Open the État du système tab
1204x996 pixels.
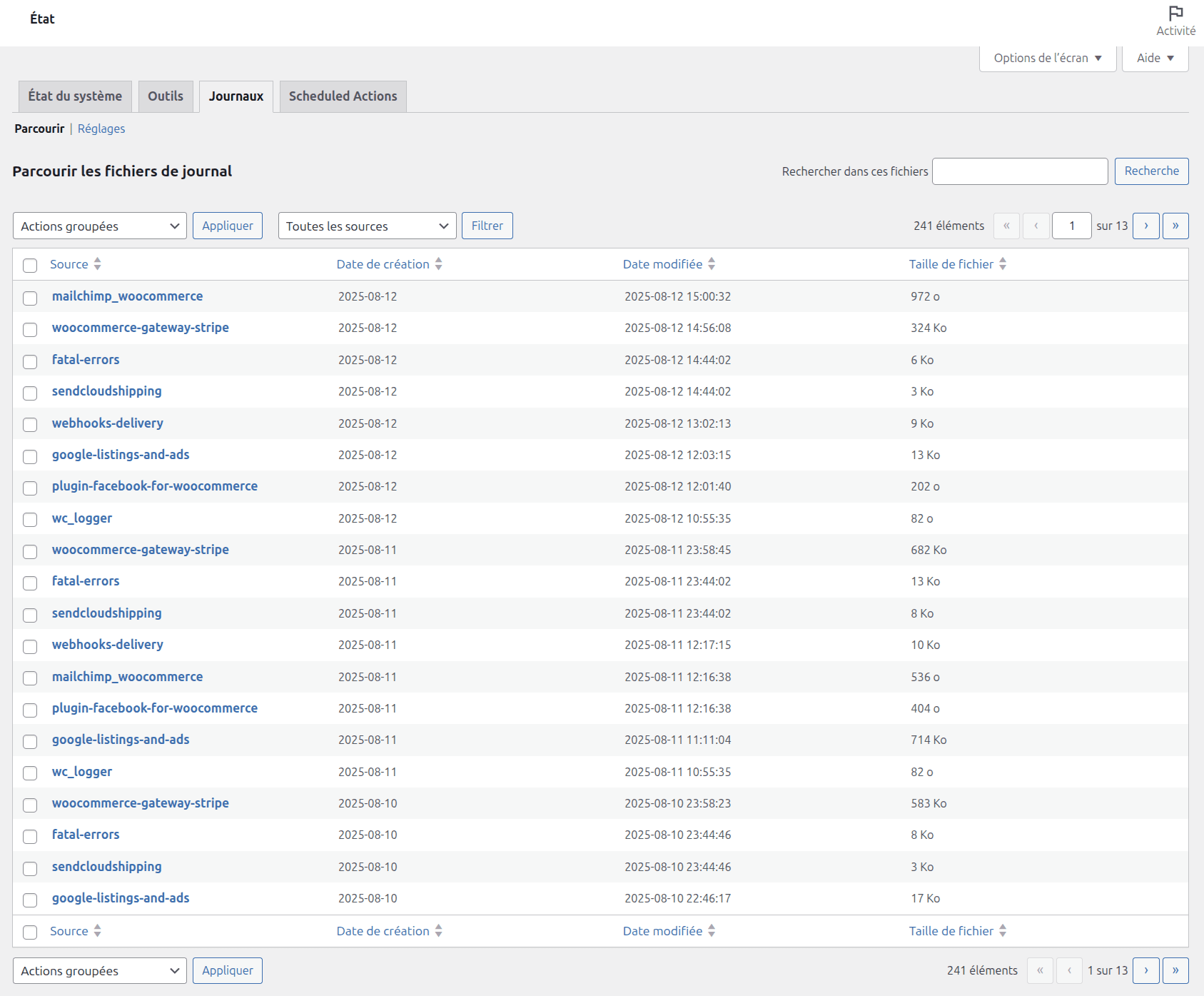tap(74, 96)
